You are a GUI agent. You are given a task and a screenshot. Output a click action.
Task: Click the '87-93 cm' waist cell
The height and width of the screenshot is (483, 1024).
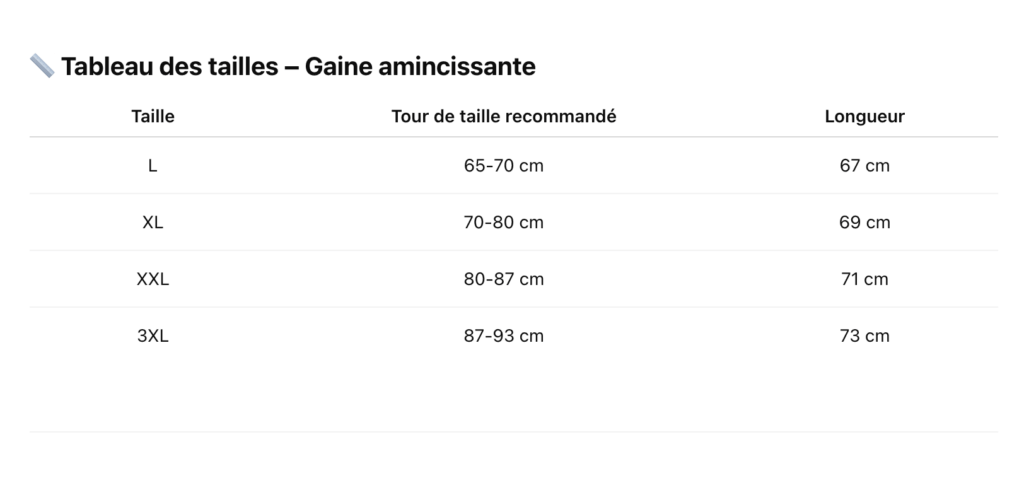[x=504, y=336]
